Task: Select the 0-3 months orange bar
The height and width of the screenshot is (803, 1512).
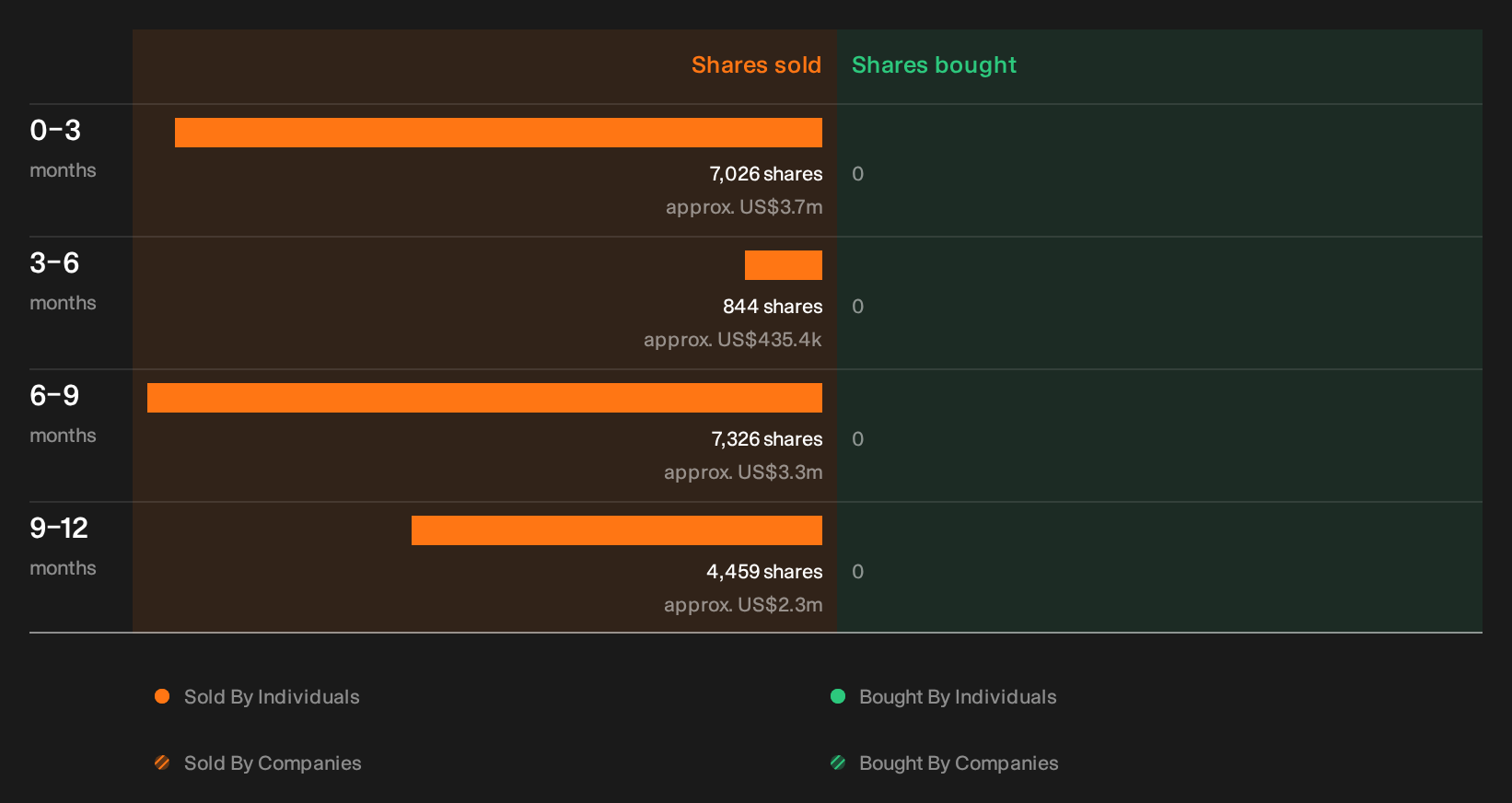Action: [498, 133]
